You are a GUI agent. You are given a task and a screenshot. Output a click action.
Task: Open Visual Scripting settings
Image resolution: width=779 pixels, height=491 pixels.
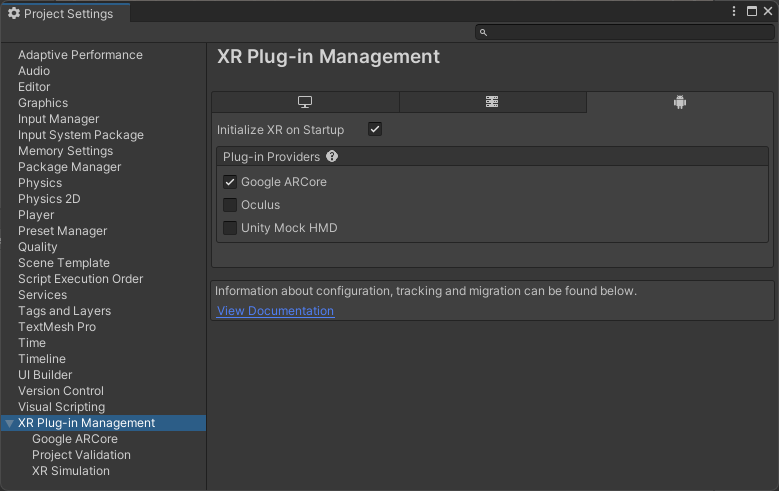pos(61,407)
